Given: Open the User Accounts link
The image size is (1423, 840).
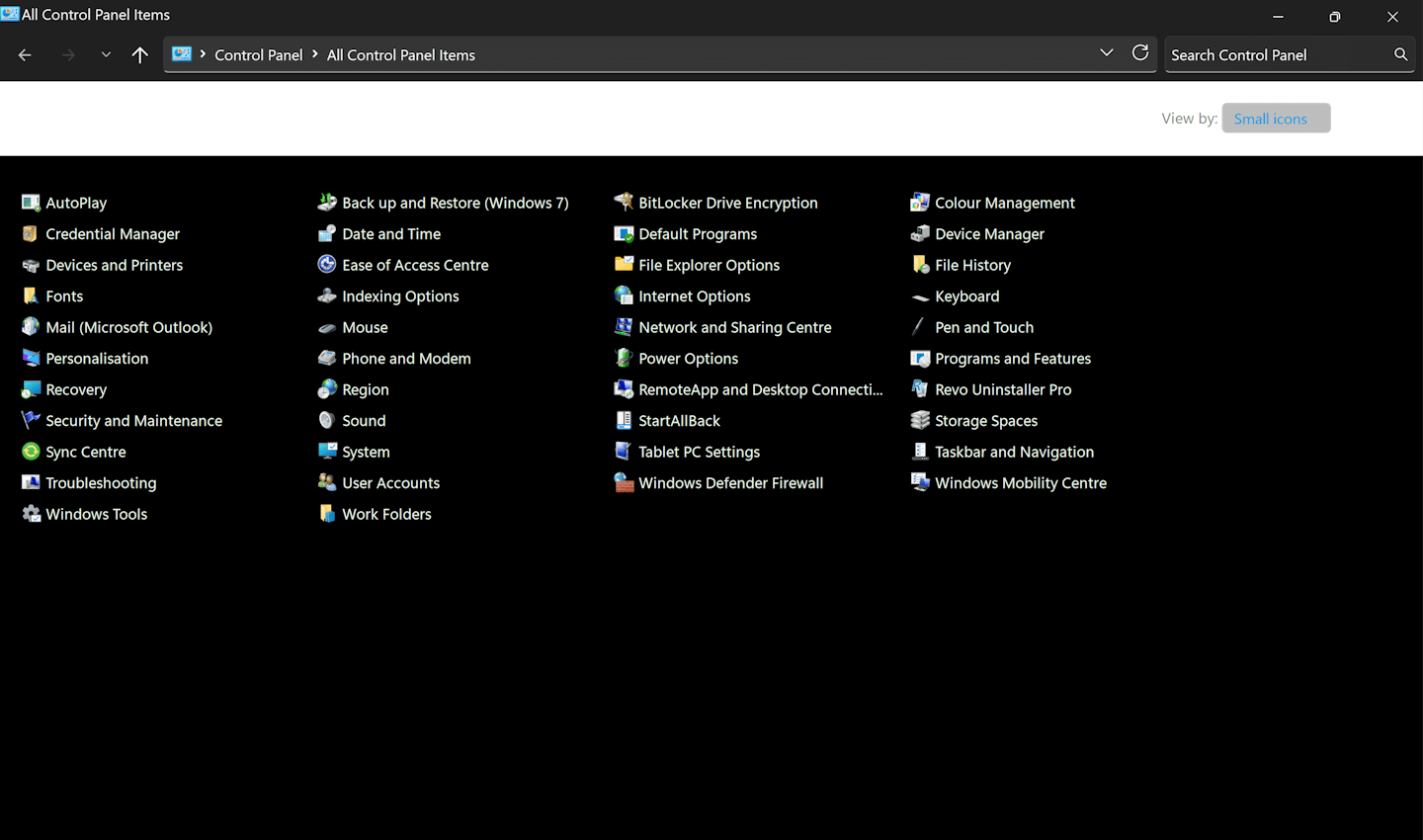Looking at the screenshot, I should click(x=390, y=483).
